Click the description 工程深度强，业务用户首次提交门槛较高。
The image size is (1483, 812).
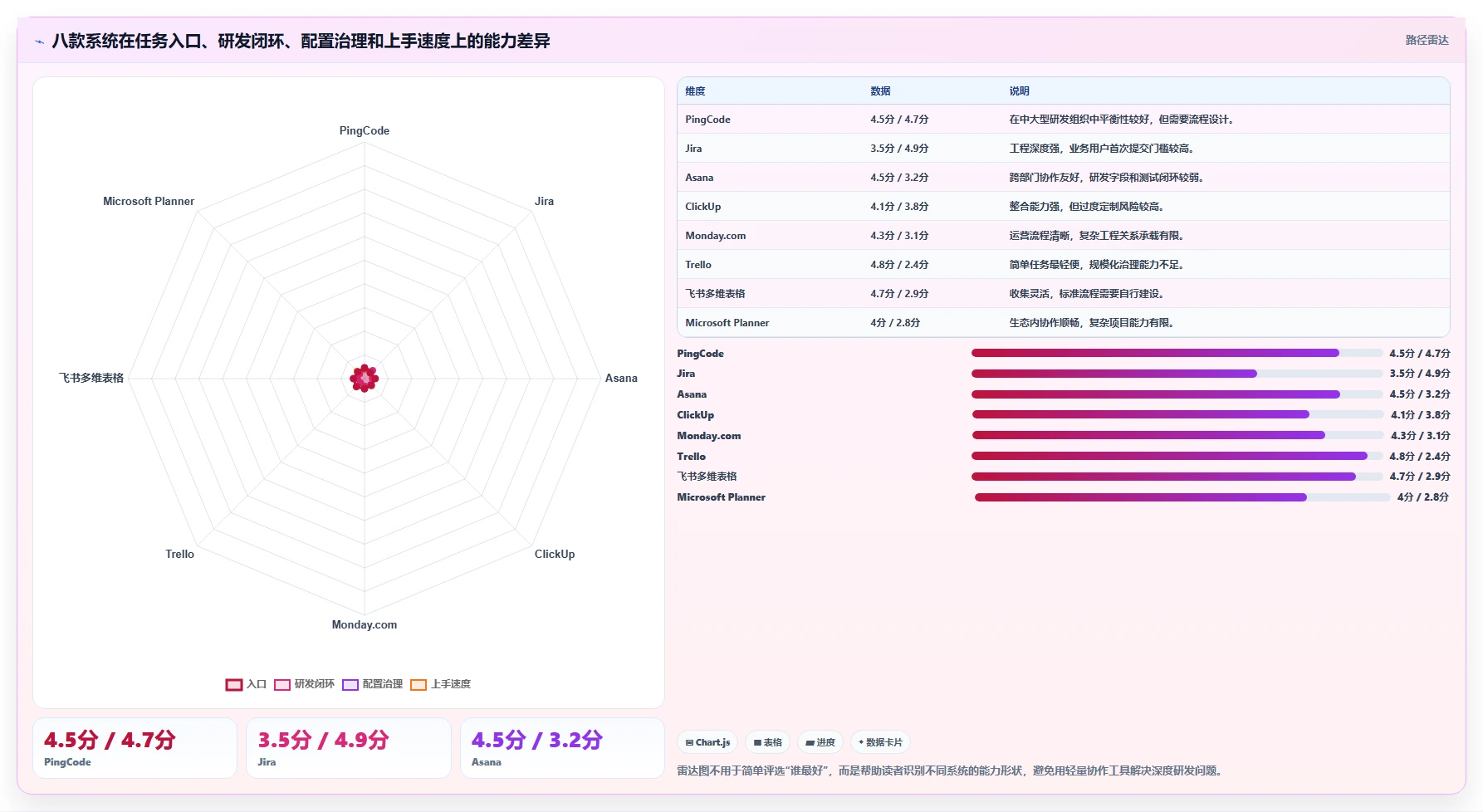1102,149
